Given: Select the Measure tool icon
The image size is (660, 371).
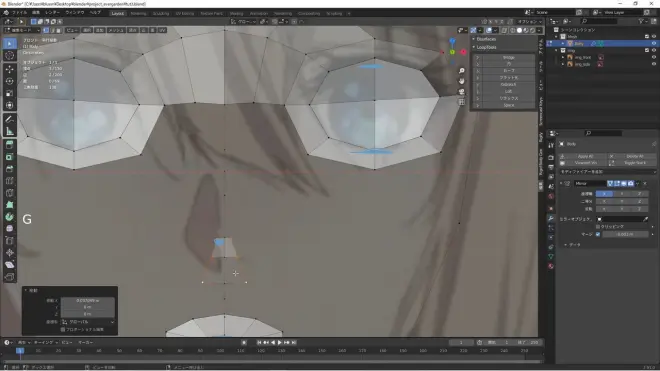Looking at the screenshot, I should (x=10, y=131).
